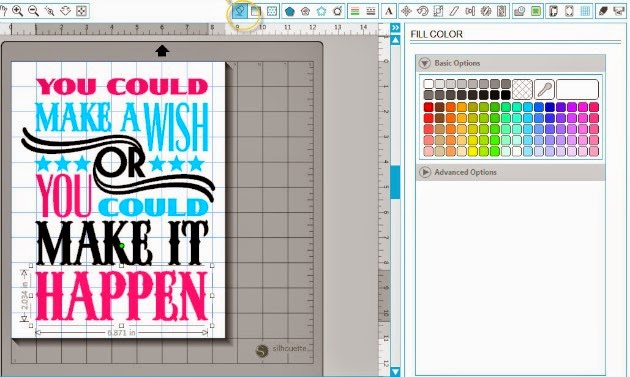Select the pan hand tool
The width and height of the screenshot is (630, 377).
tap(3, 11)
